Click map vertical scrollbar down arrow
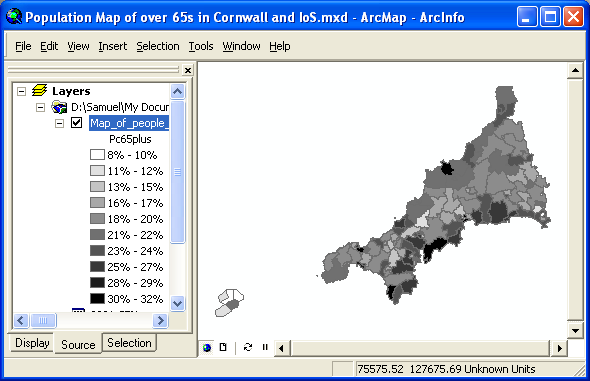Screen dimensions: 590x381 pyautogui.click(x=575, y=331)
